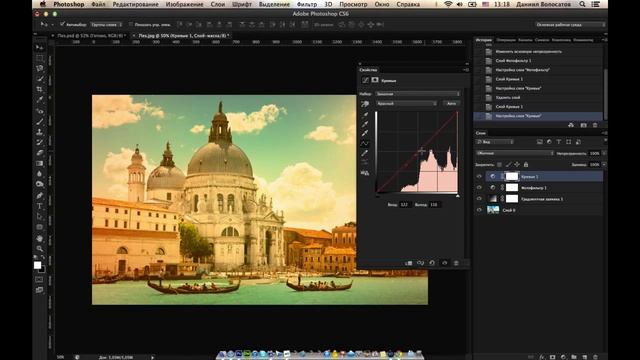The image size is (640, 360).
Task: Select the Move tool in the toolbox
Action: click(40, 47)
